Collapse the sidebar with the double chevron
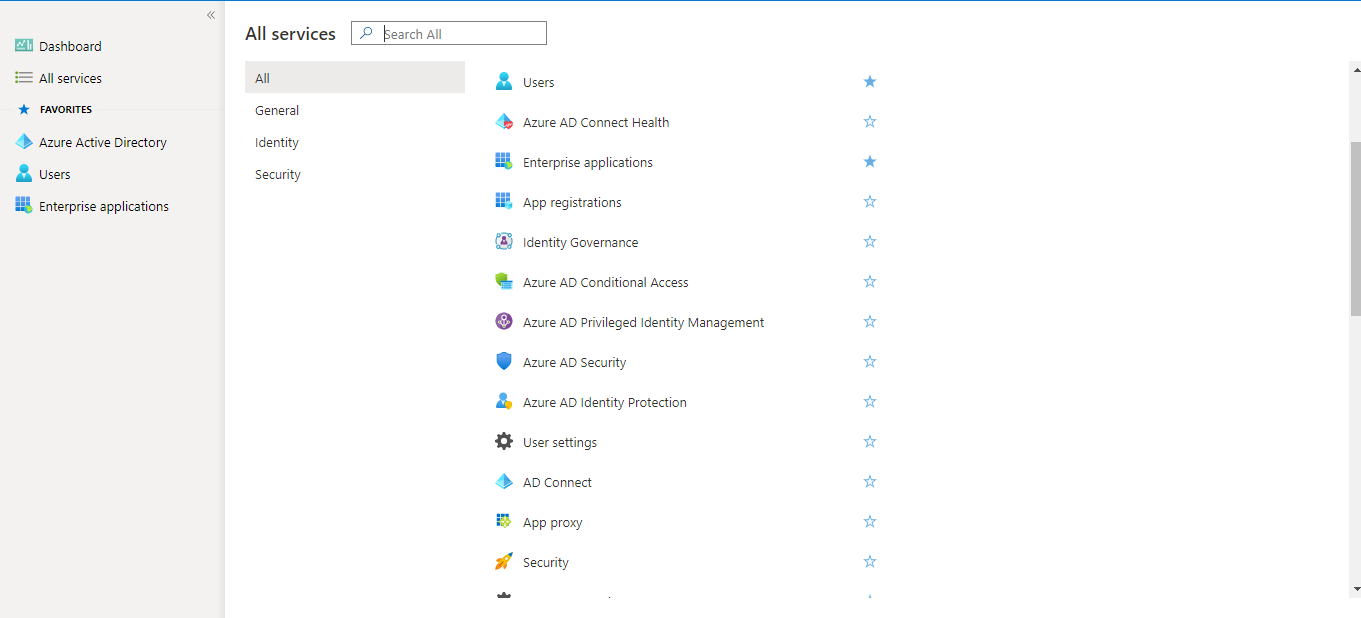The height and width of the screenshot is (618, 1361). point(211,15)
